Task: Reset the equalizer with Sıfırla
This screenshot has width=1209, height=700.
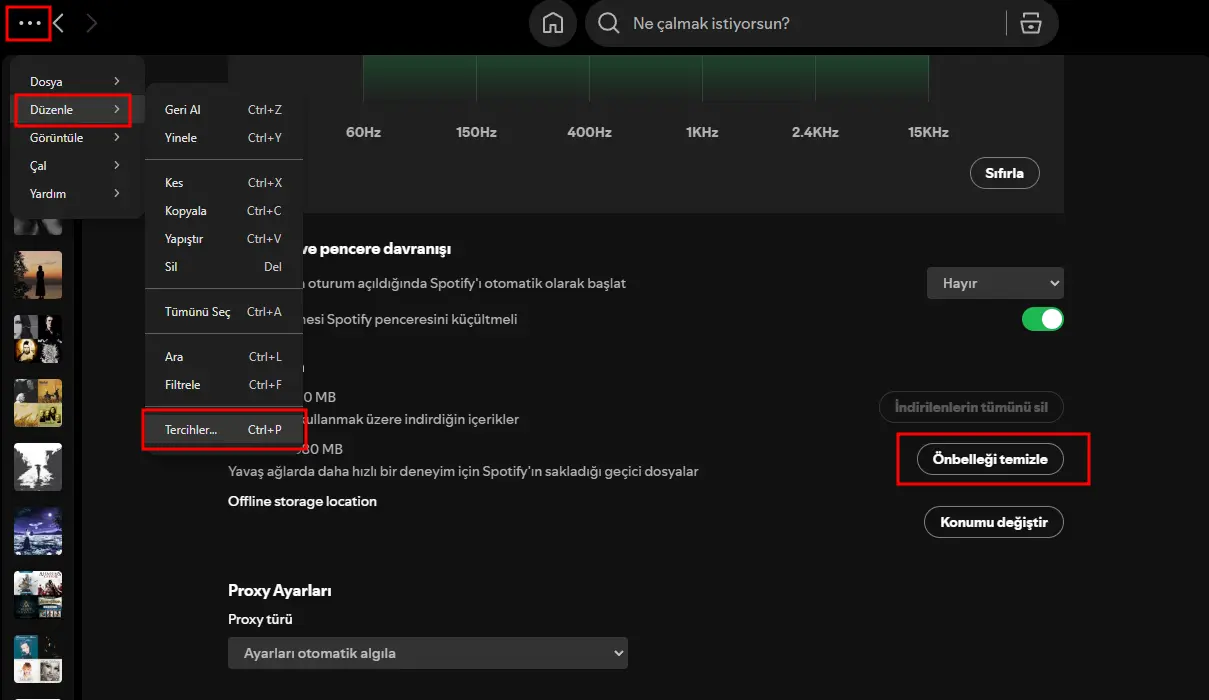Action: (1005, 173)
